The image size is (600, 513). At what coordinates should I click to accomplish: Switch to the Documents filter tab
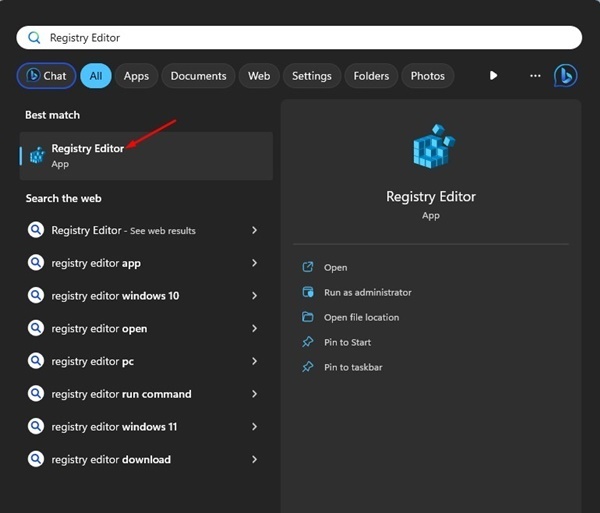point(198,75)
